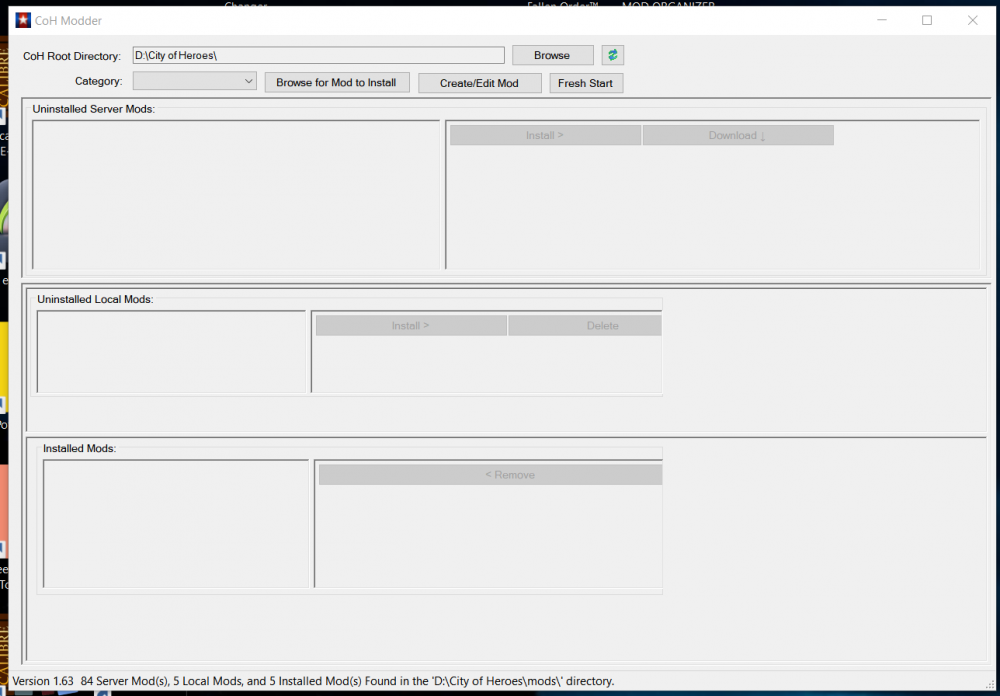Click the Remove button for installed mods
Screen dimensions: 1000x696
[490, 475]
